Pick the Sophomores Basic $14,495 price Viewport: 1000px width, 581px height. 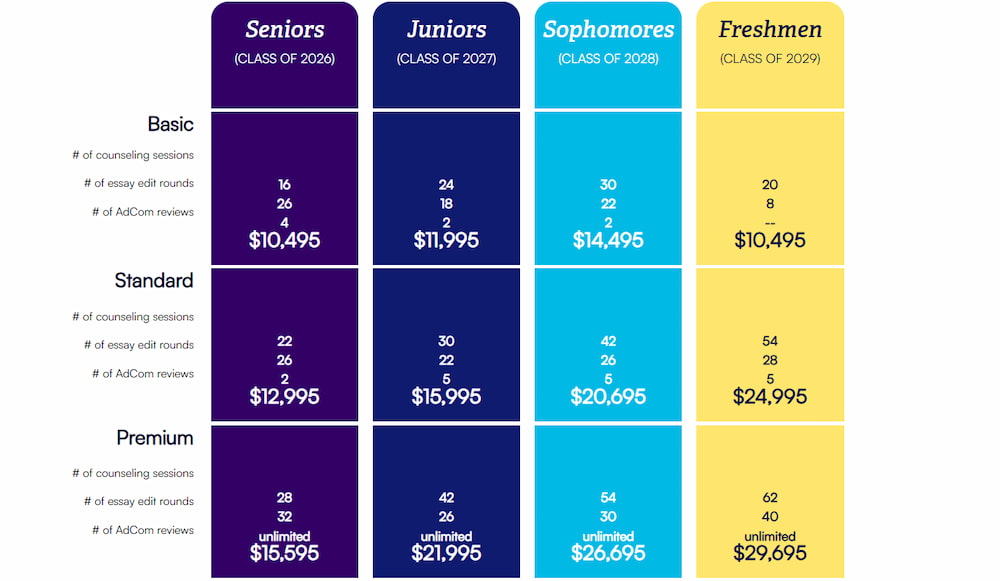608,240
